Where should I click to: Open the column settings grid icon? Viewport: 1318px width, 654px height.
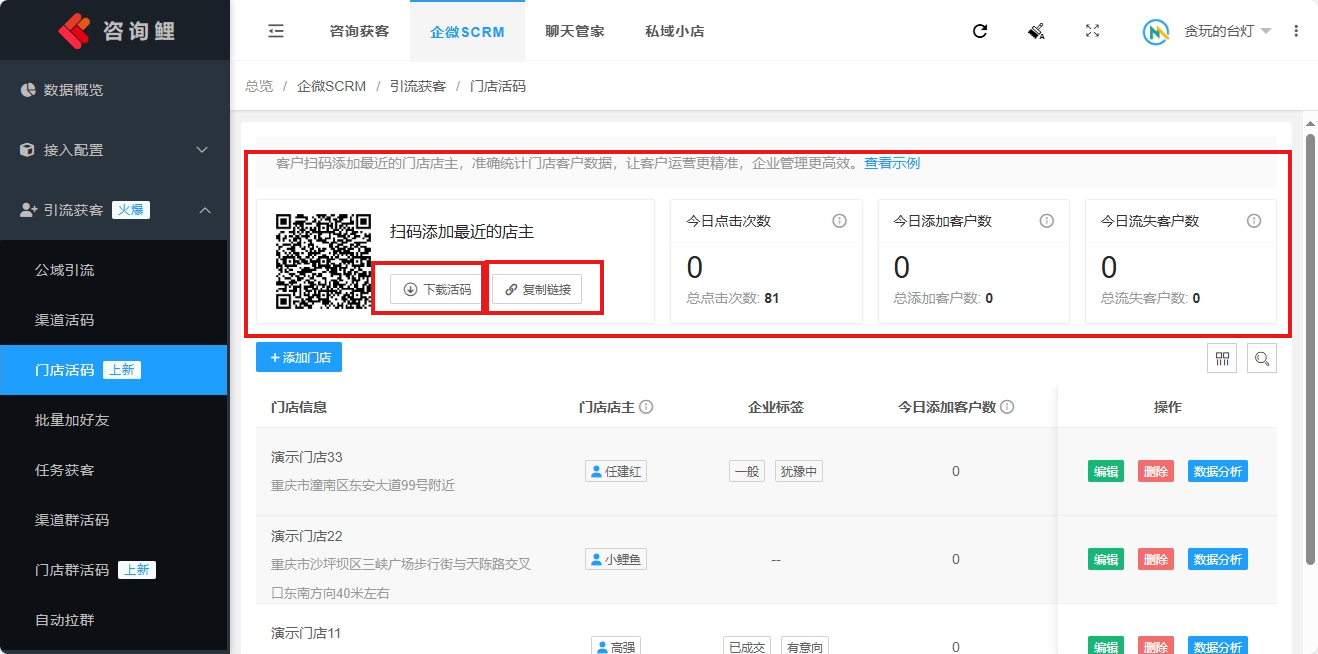click(x=1222, y=358)
